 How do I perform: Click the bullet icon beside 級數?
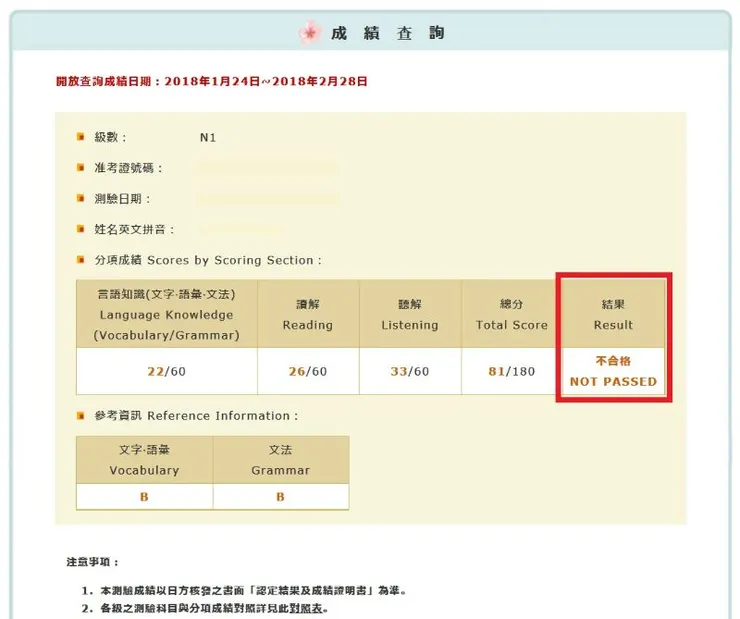click(81, 137)
